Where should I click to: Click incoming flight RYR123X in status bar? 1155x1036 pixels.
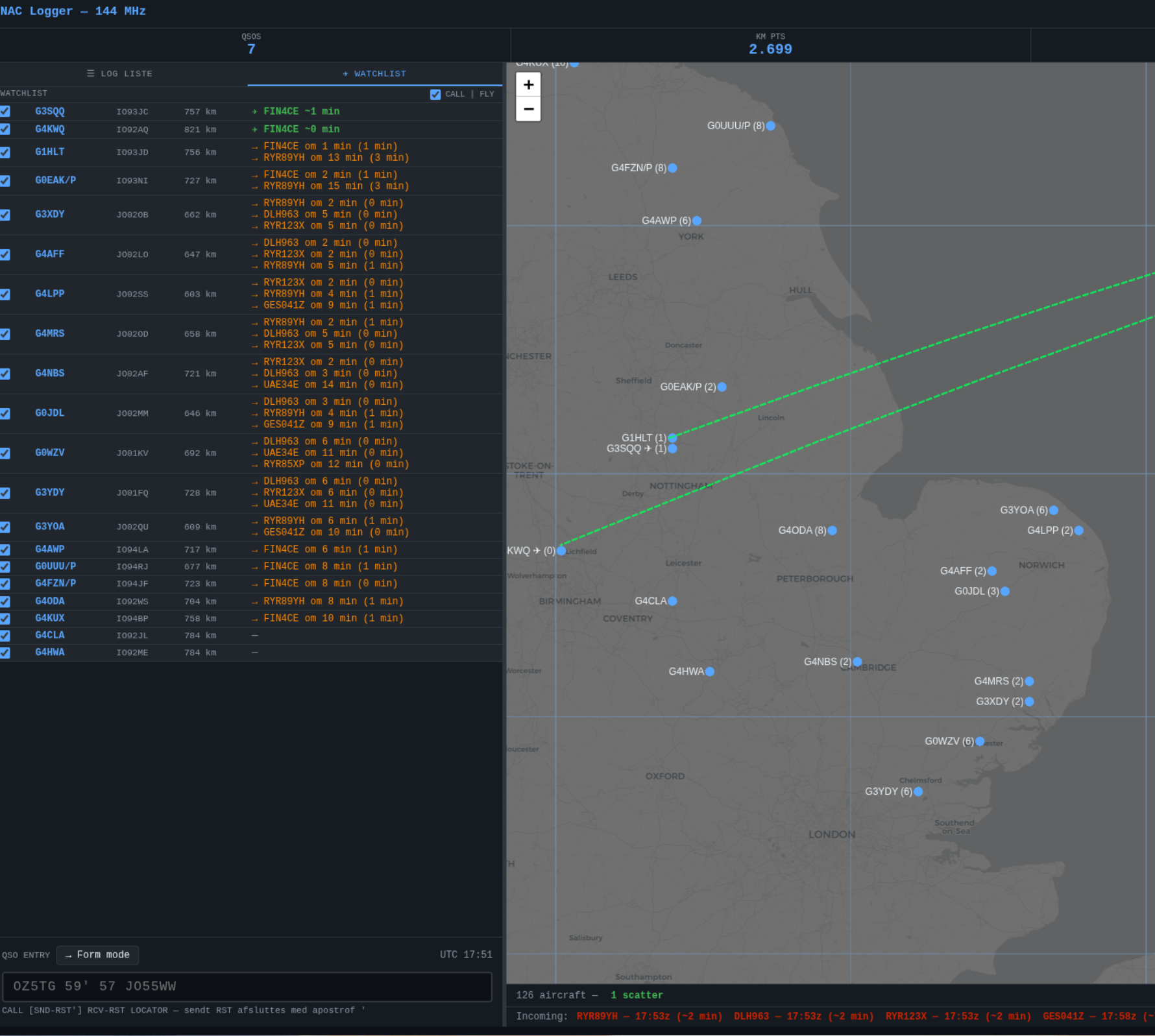pos(958,1016)
